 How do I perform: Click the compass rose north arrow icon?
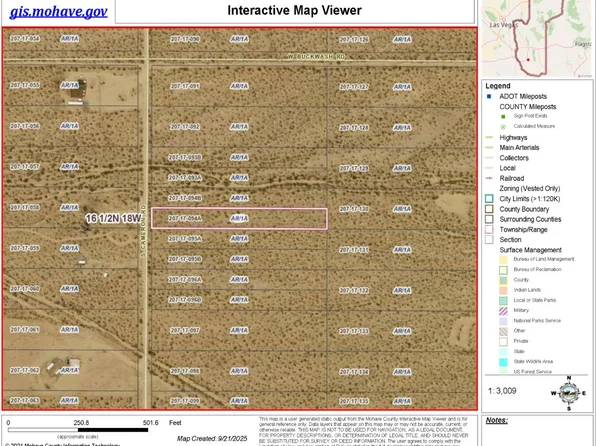point(569,393)
